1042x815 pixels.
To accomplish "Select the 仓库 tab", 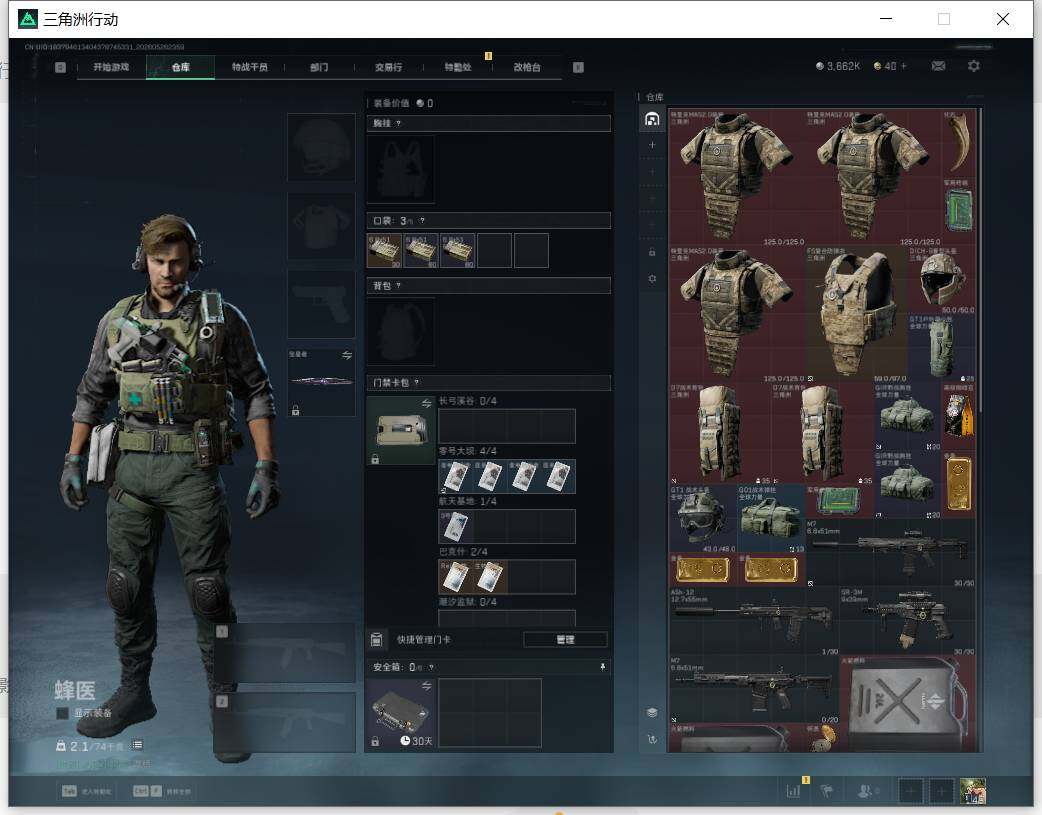I will tap(180, 67).
